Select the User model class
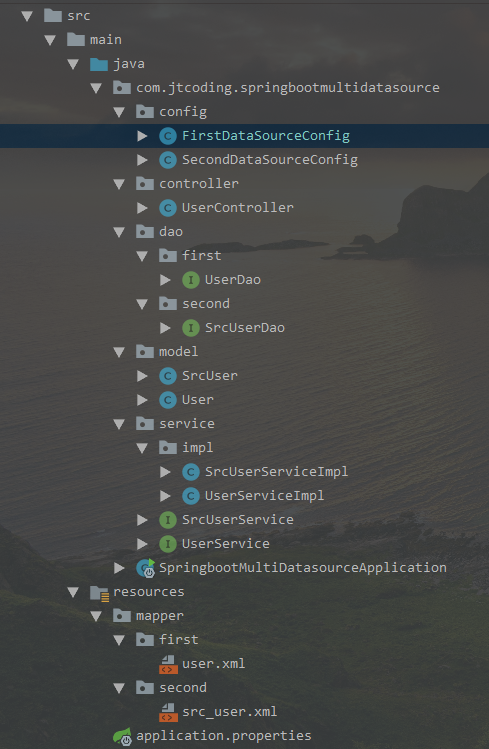Image resolution: width=489 pixels, height=749 pixels. pyautogui.click(x=198, y=400)
